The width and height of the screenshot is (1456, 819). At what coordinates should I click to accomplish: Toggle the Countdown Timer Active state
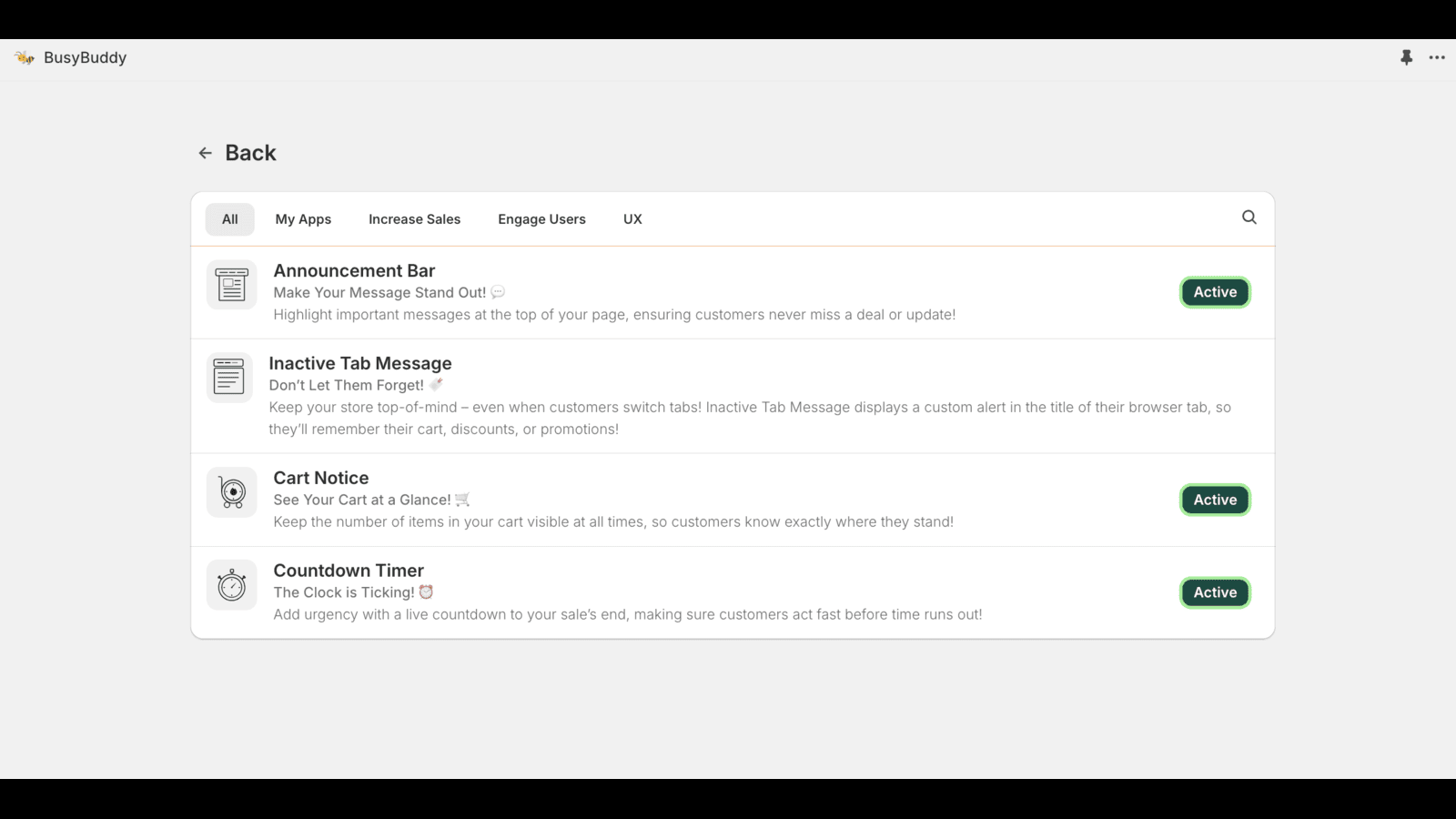[1215, 592]
